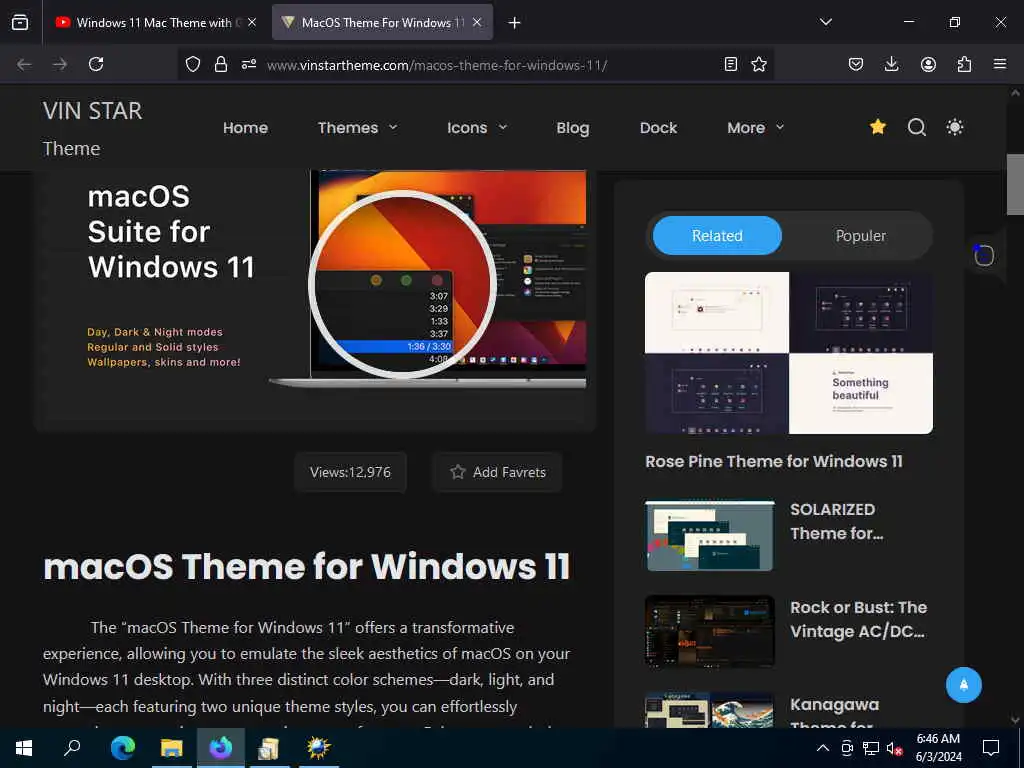
Task: Select the MacOS Theme For Windows 11 tab
Action: (x=382, y=22)
